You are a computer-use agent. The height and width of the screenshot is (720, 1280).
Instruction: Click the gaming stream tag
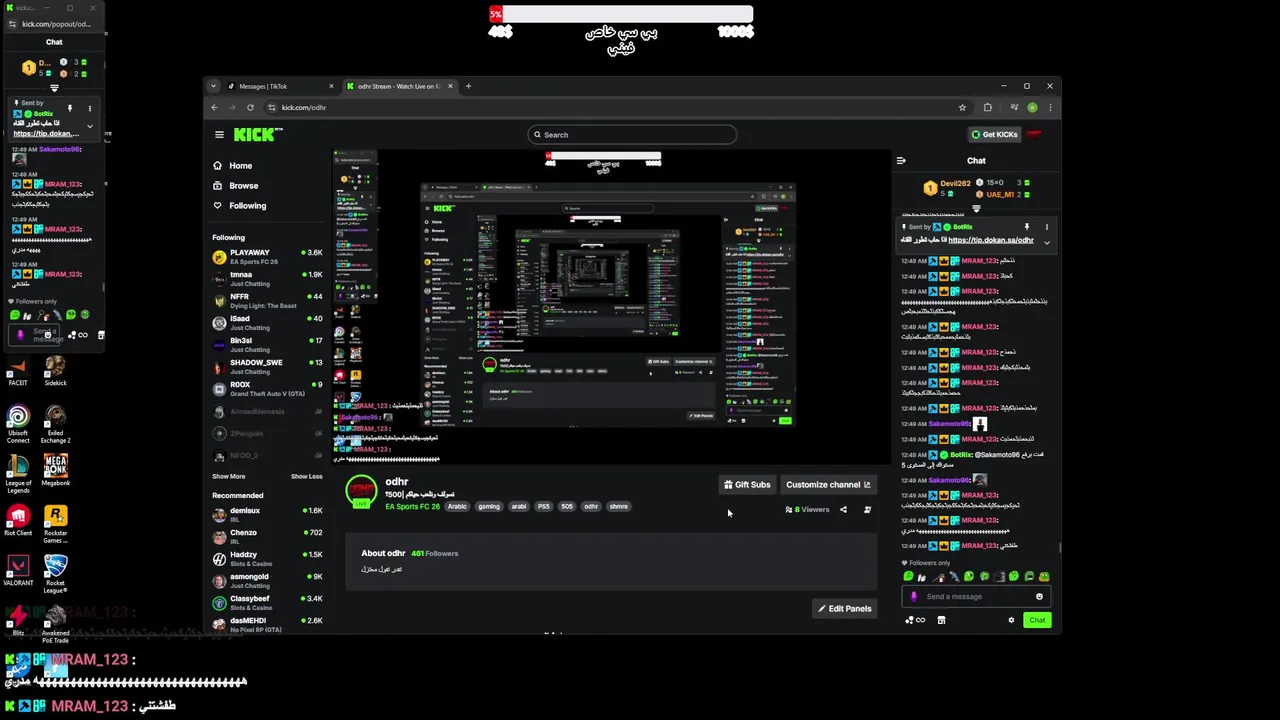(x=489, y=507)
